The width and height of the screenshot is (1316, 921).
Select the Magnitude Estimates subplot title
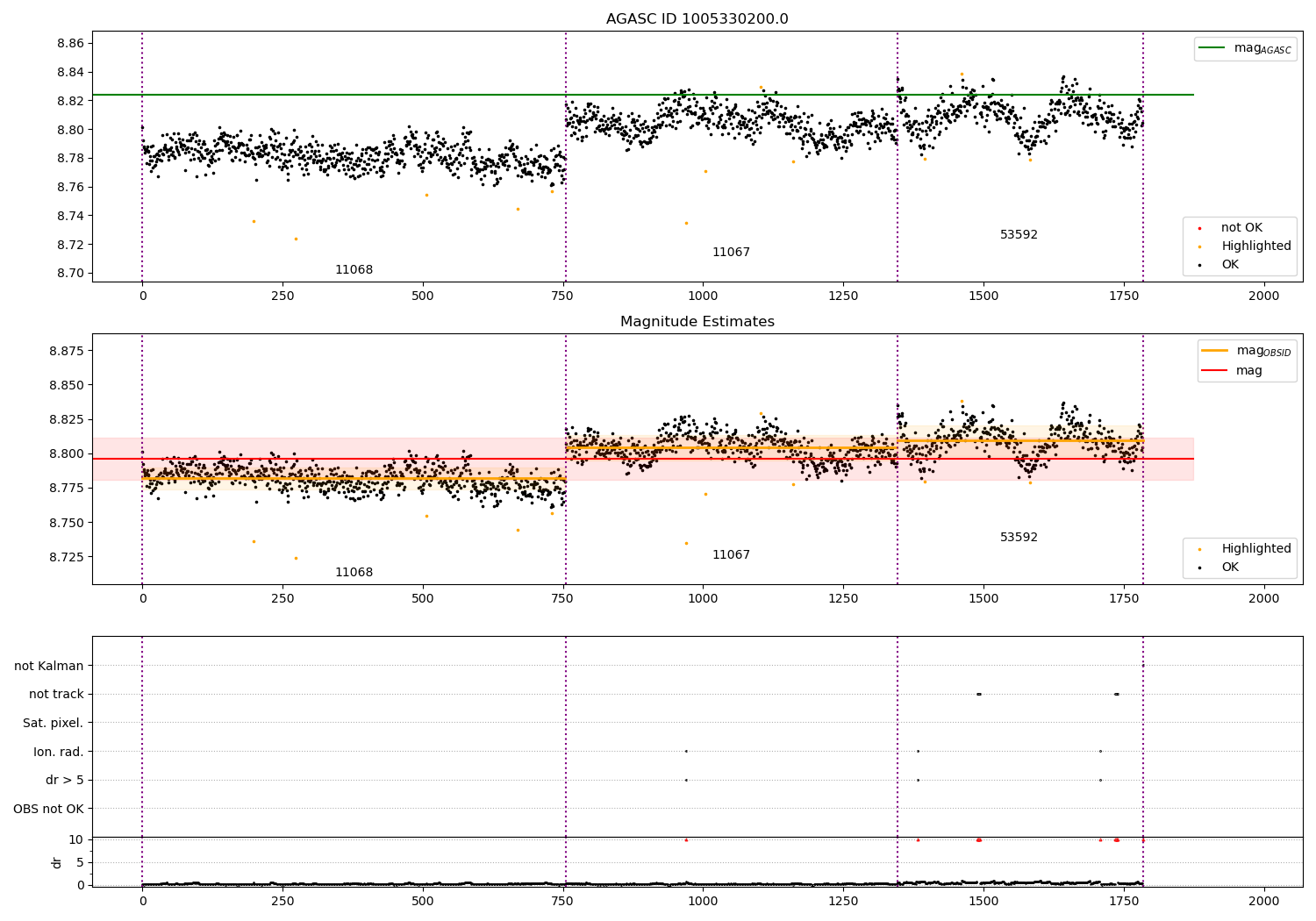click(697, 322)
